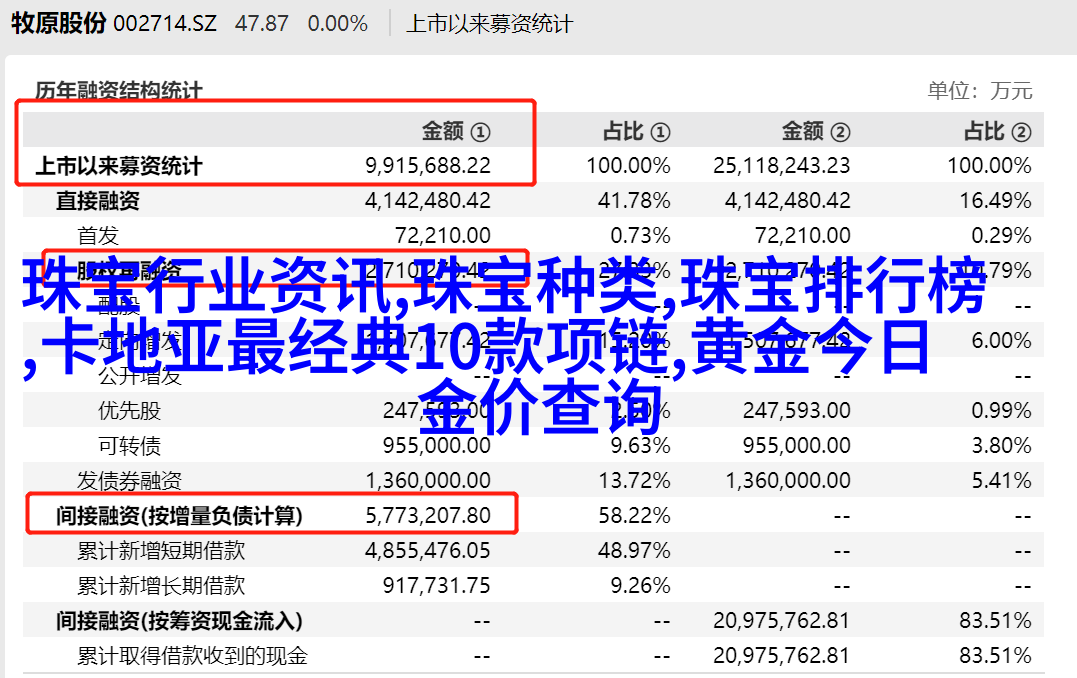This screenshot has height=678, width=1077.
Task: Click the 9.63% ratio cell
Action: click(641, 446)
